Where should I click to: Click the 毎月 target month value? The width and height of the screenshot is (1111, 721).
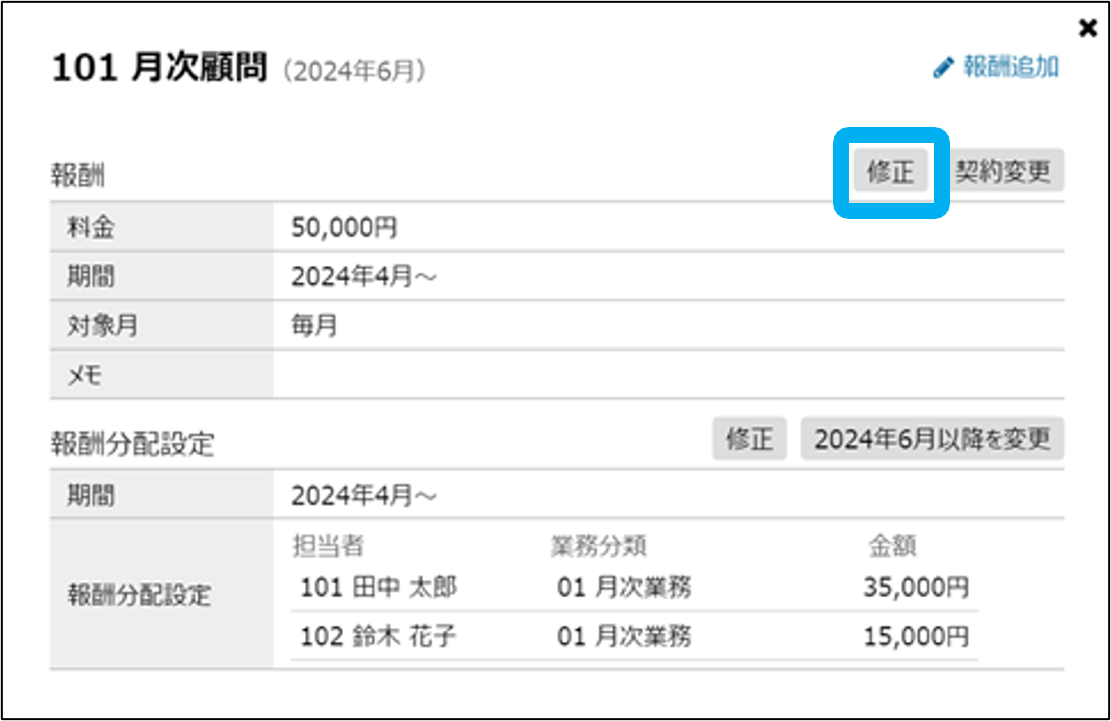[x=314, y=326]
